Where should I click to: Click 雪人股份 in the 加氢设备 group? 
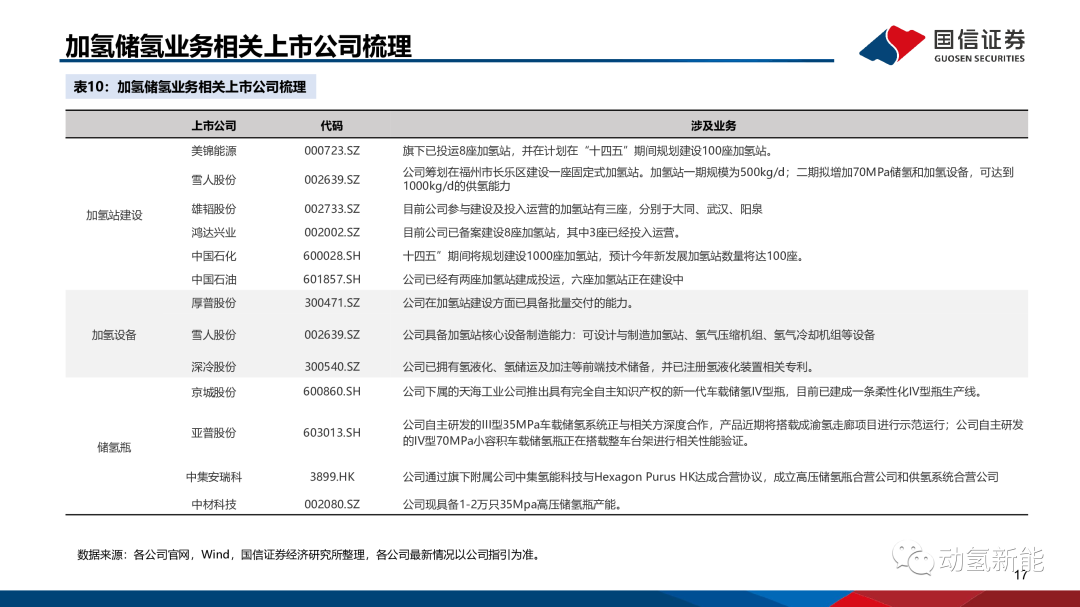[214, 336]
